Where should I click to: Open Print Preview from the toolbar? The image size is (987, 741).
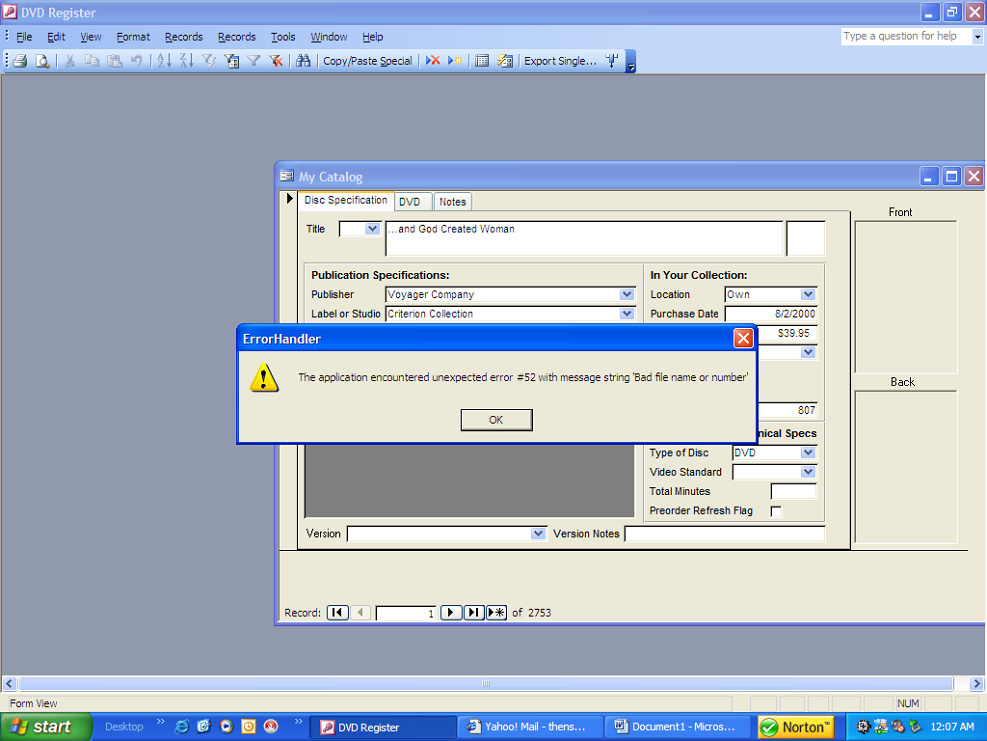click(x=43, y=61)
